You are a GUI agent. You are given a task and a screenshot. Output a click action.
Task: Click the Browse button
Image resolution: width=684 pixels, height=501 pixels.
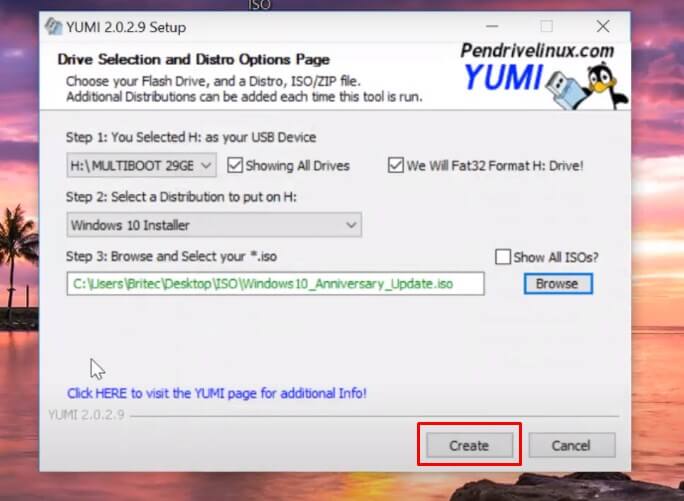click(x=558, y=284)
